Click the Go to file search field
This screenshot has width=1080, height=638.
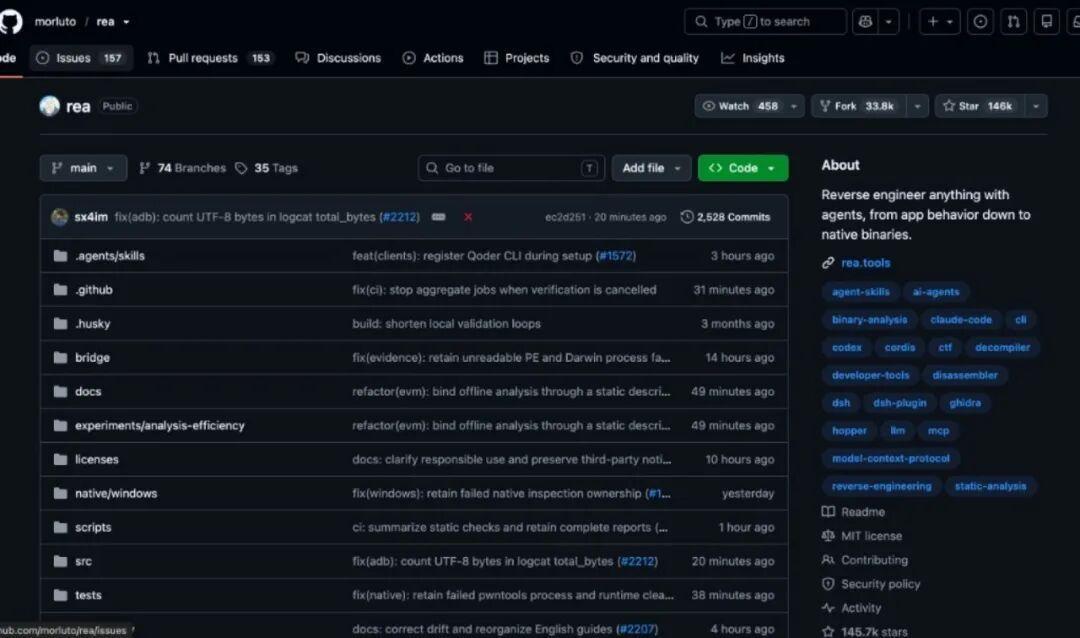(511, 168)
